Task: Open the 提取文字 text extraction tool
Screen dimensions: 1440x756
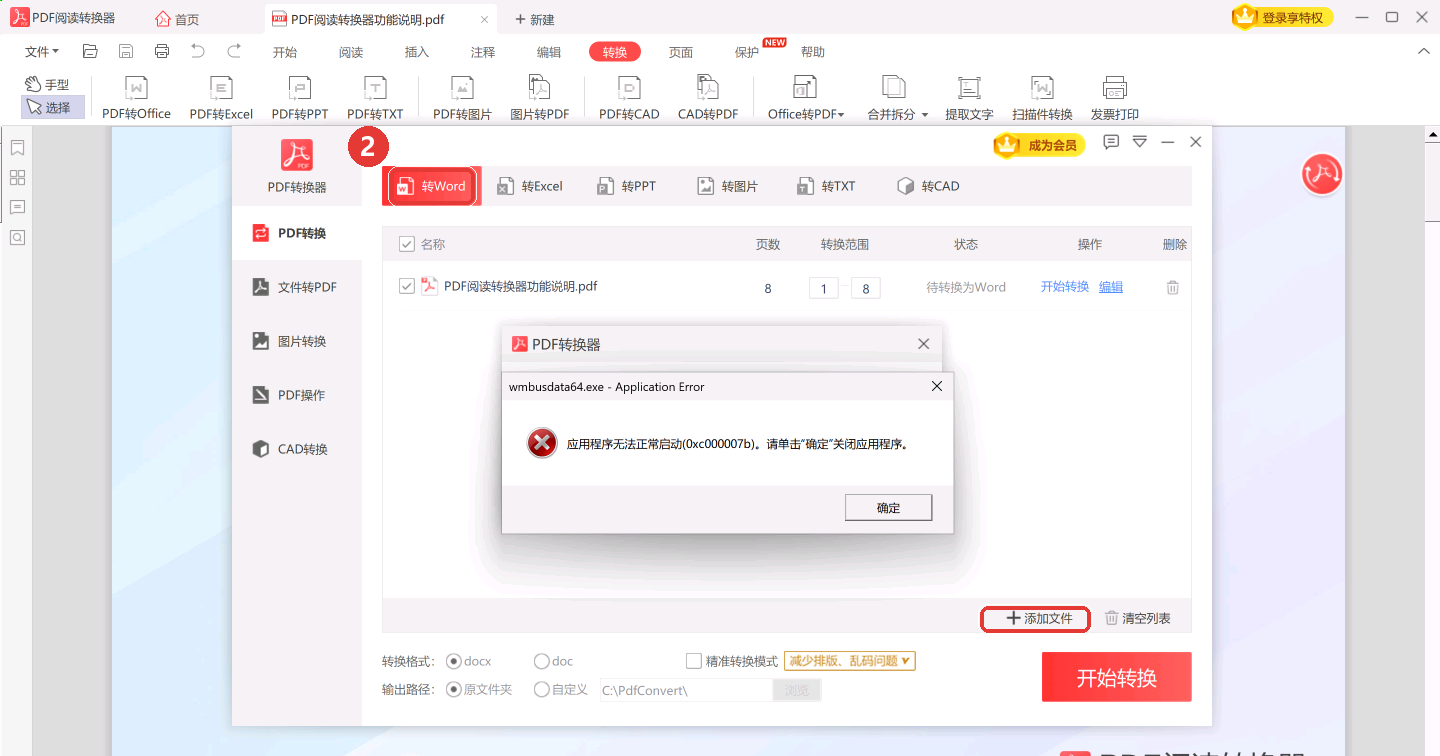Action: point(969,98)
